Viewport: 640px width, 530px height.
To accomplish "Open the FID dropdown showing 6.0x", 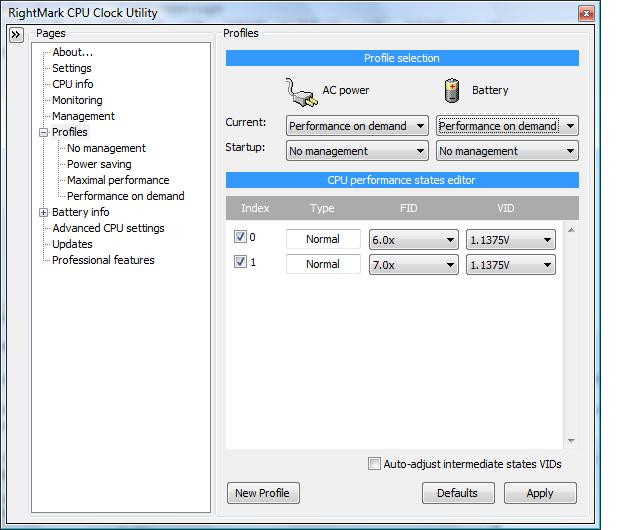I will coord(414,240).
